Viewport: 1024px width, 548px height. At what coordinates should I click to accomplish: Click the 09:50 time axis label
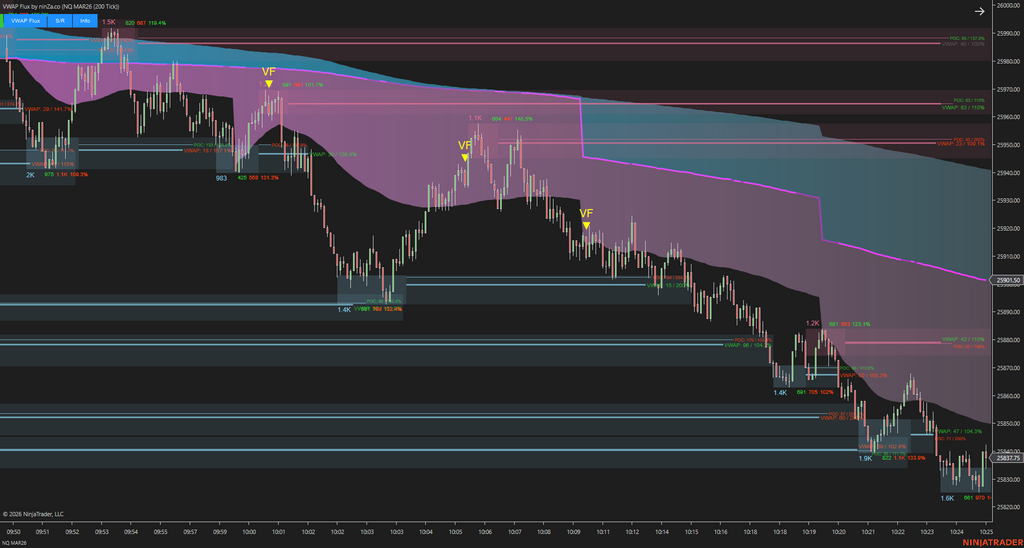[12, 532]
